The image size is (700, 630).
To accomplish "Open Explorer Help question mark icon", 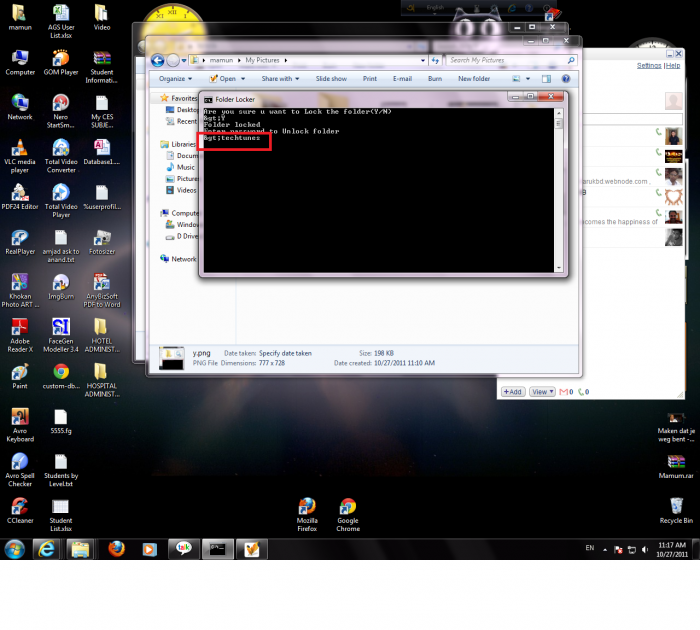I will pyautogui.click(x=566, y=79).
